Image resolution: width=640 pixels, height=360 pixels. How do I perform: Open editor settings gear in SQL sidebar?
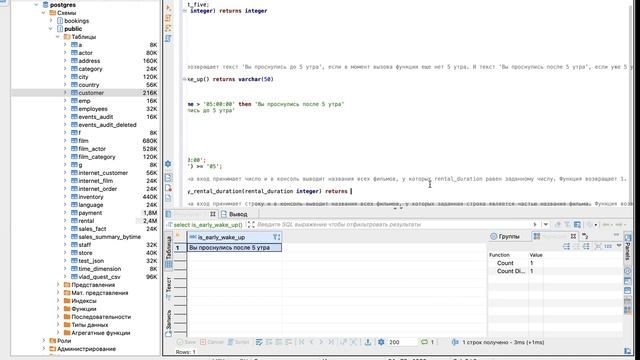168,164
